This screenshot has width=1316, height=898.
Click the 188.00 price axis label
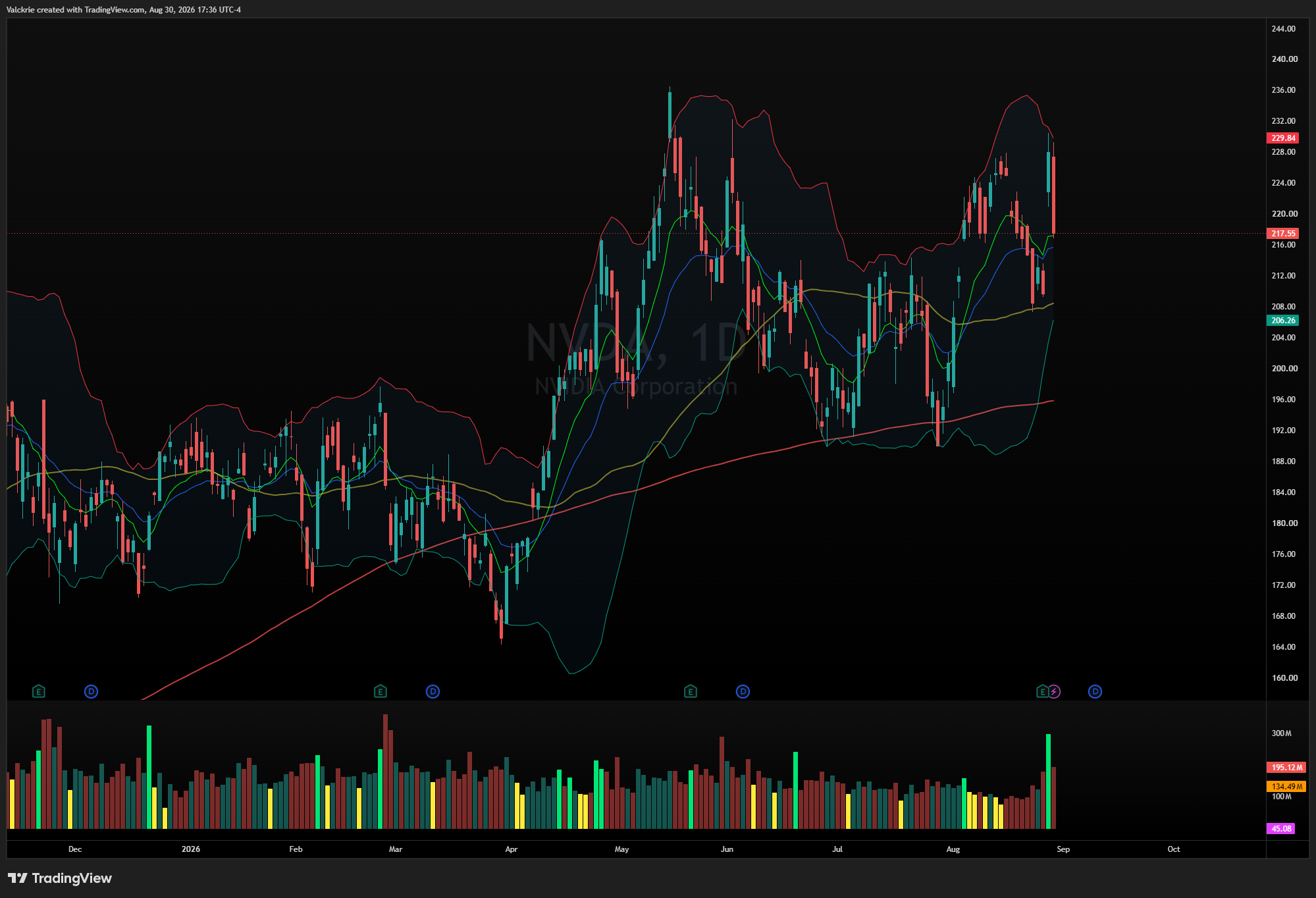(1283, 462)
